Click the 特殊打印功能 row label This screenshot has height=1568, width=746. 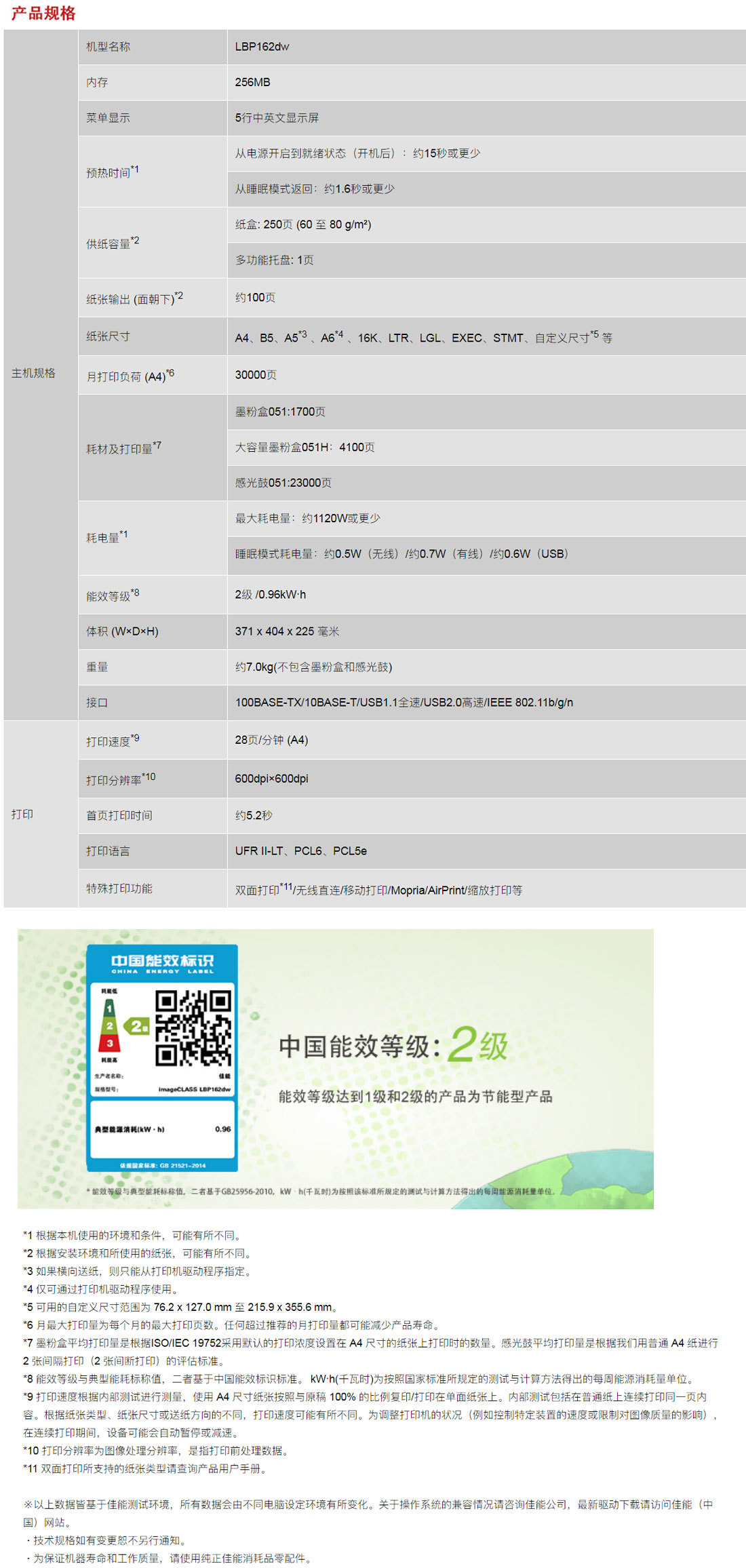[119, 888]
